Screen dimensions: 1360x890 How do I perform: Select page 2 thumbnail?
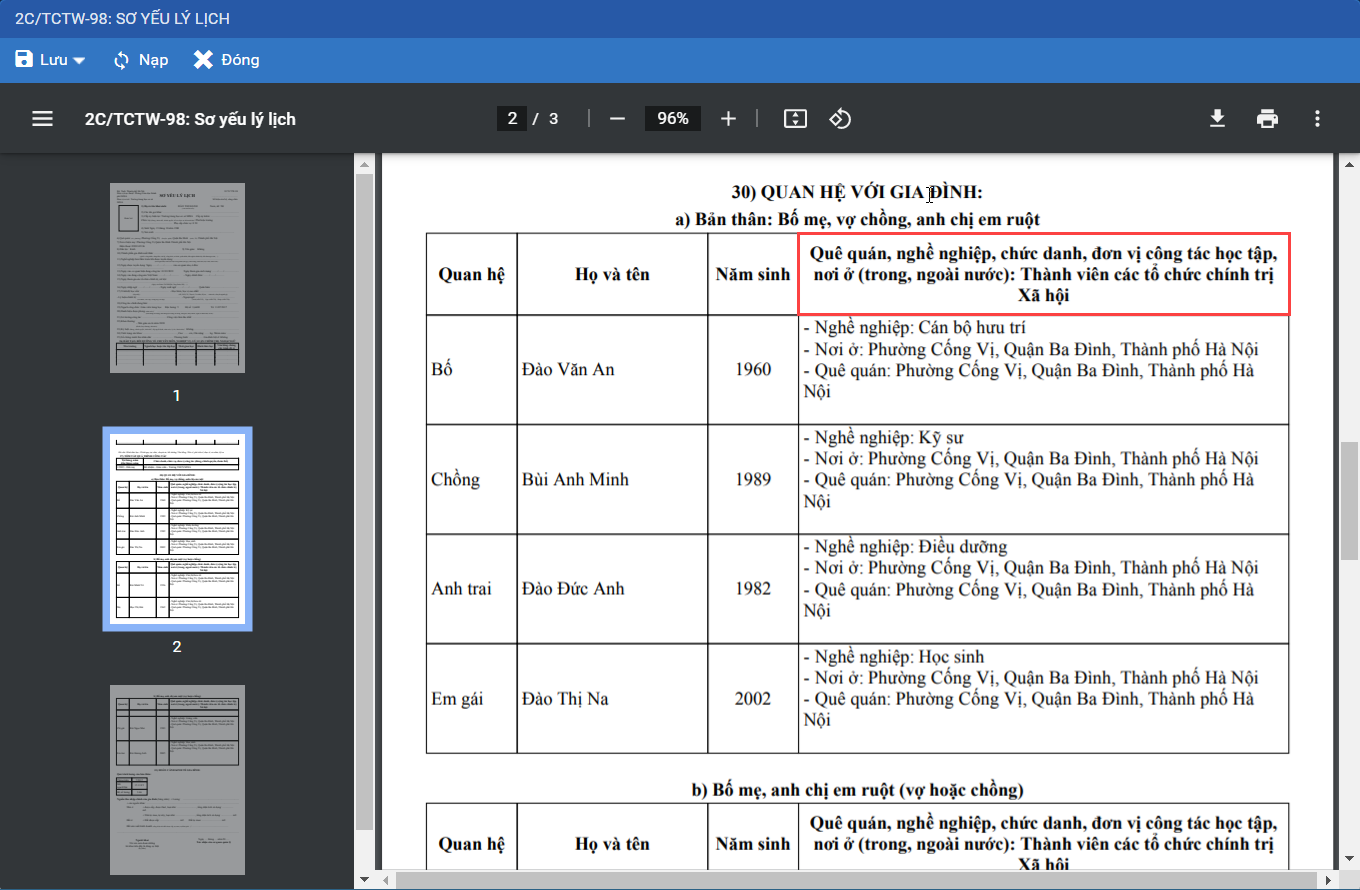pyautogui.click(x=177, y=529)
